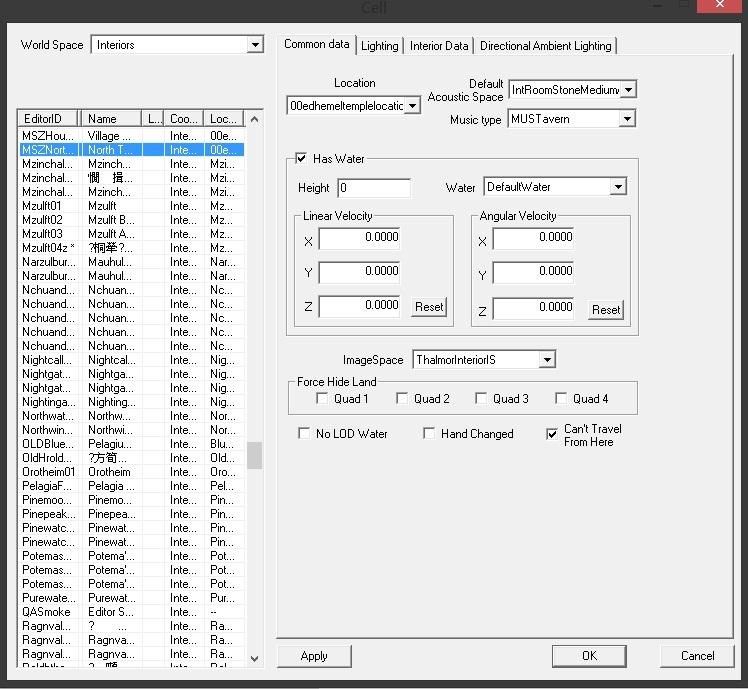The image size is (748, 689).
Task: Select the QASmoke cell row
Action: pos(132,612)
